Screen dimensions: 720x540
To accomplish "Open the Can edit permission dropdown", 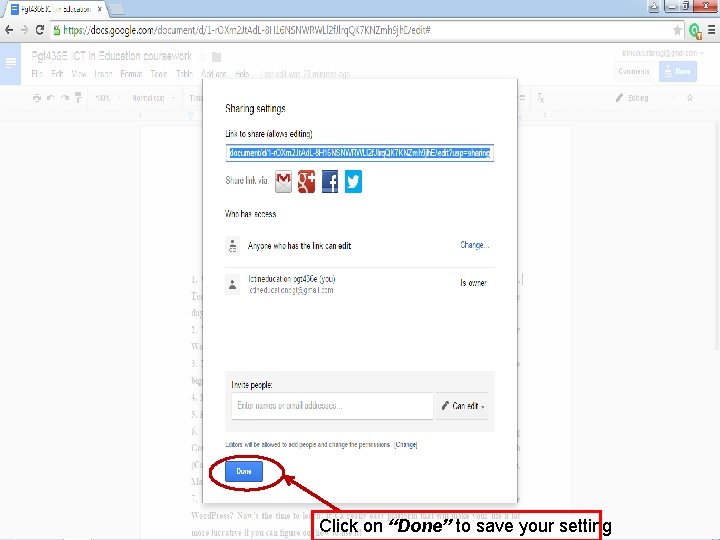I will (x=462, y=405).
